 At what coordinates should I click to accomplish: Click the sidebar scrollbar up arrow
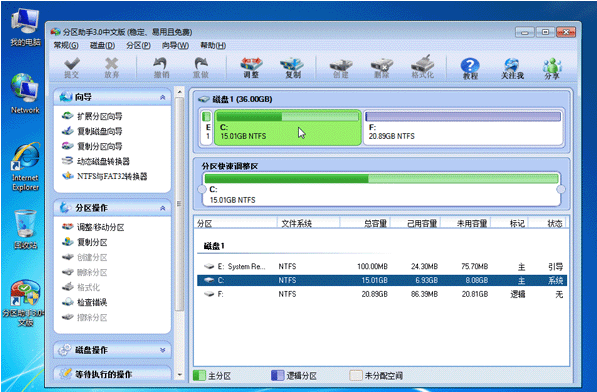180,92
